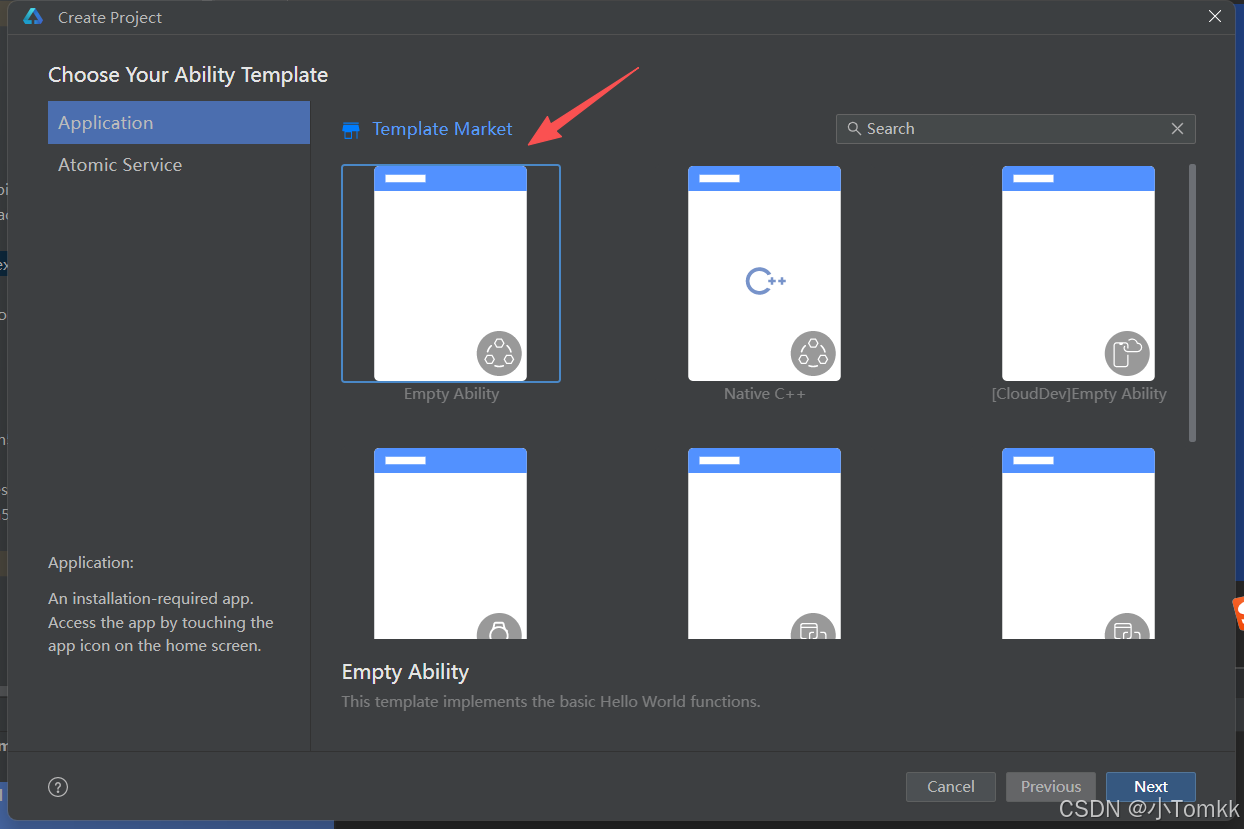Click the '[CloudDev]Empty Ability' caption text

(x=1079, y=394)
